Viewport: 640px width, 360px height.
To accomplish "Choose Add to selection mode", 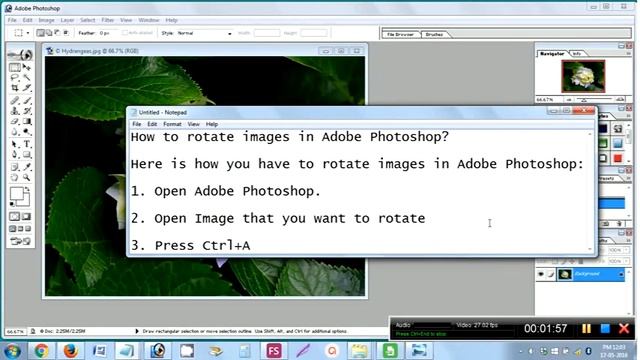I will pyautogui.click(x=49, y=33).
